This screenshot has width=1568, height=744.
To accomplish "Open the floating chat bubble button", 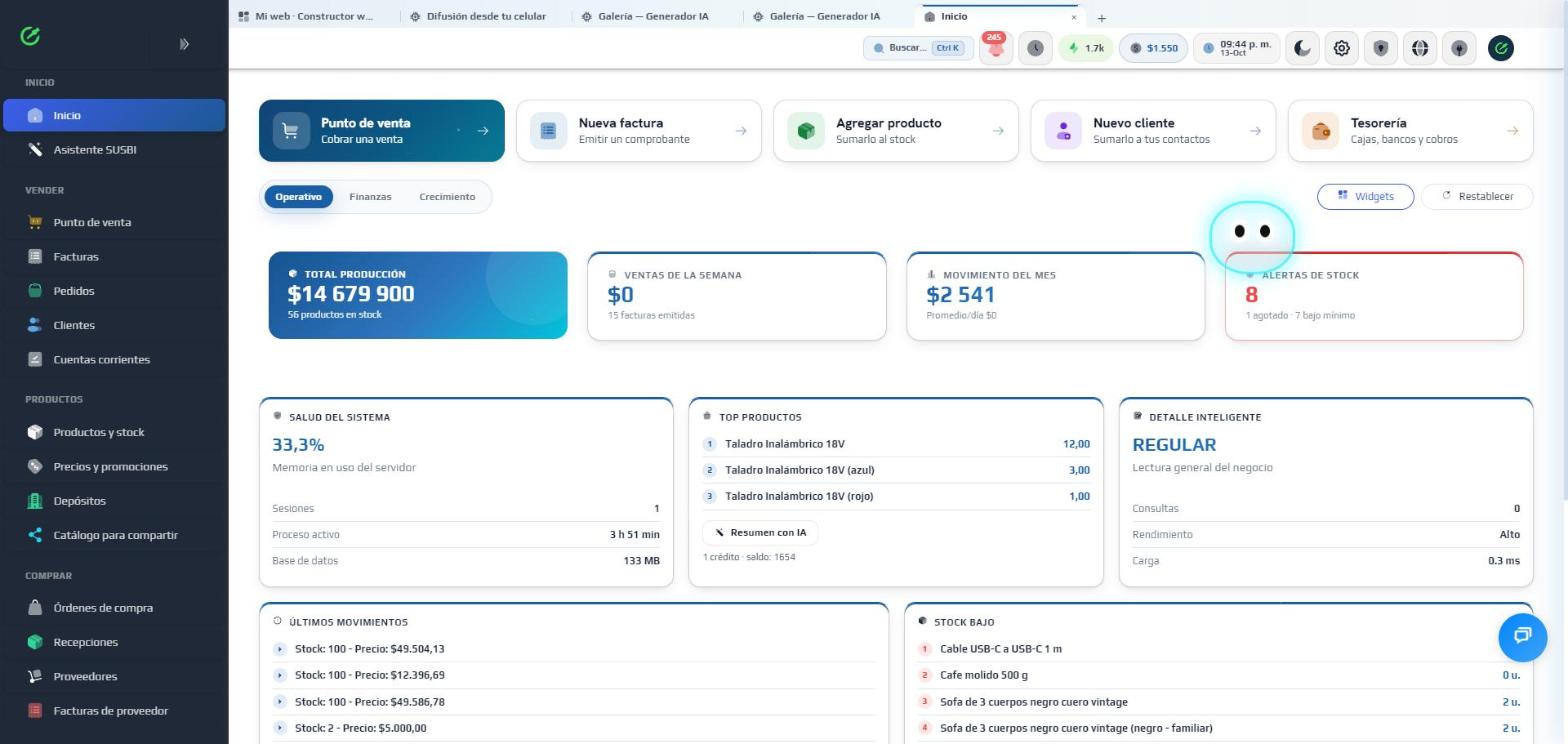I will coord(1522,637).
